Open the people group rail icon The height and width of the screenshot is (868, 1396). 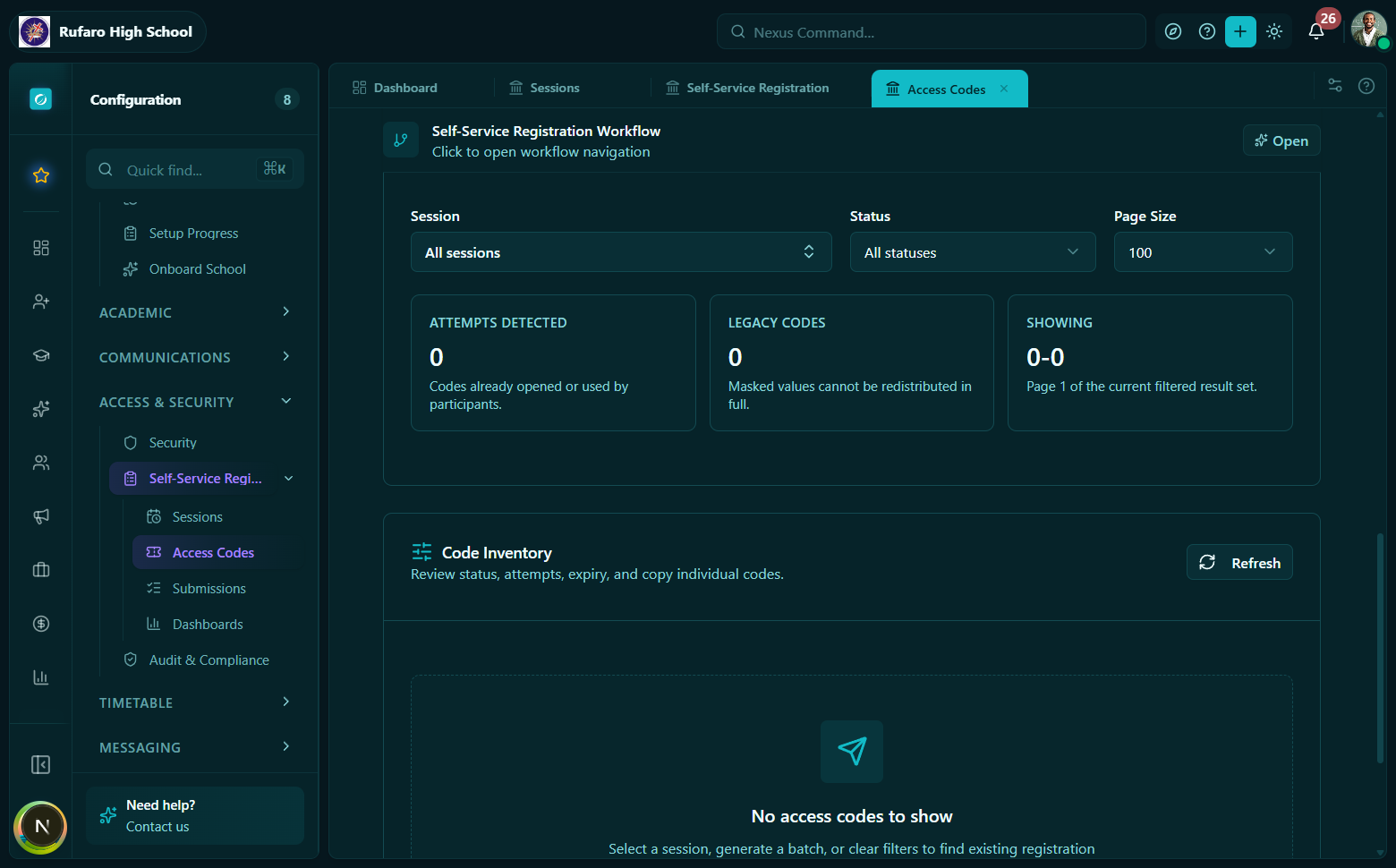pyautogui.click(x=40, y=463)
